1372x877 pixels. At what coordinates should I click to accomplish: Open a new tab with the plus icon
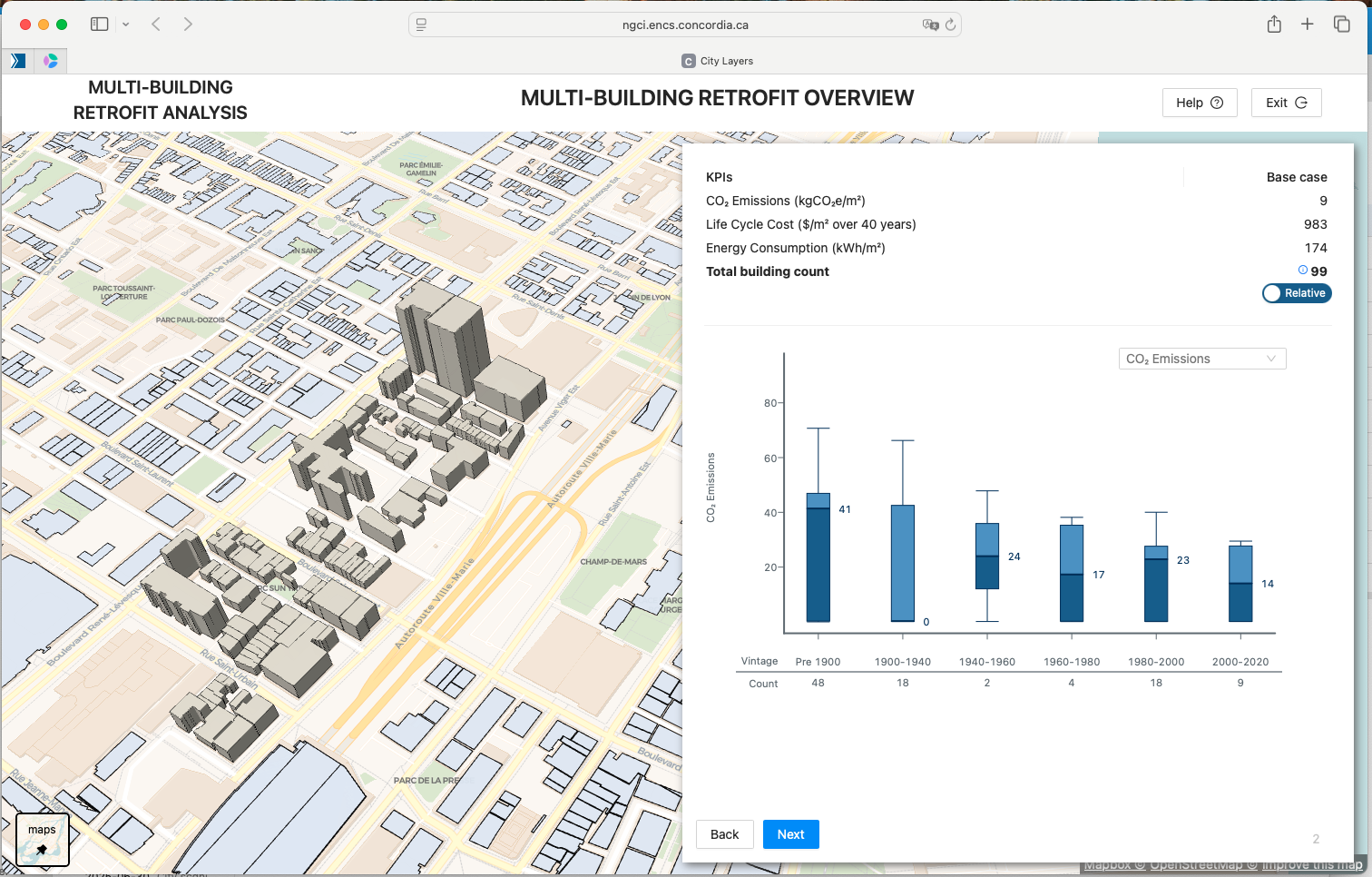1307,25
